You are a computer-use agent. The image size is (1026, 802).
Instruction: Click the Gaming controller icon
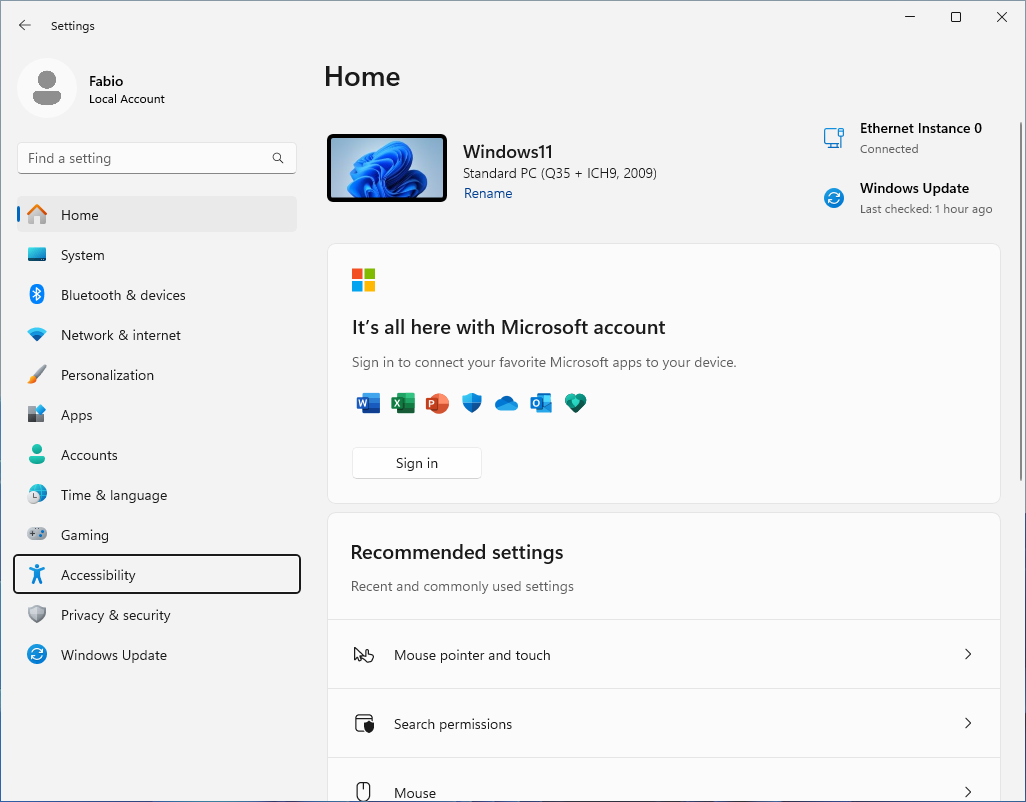pos(37,534)
